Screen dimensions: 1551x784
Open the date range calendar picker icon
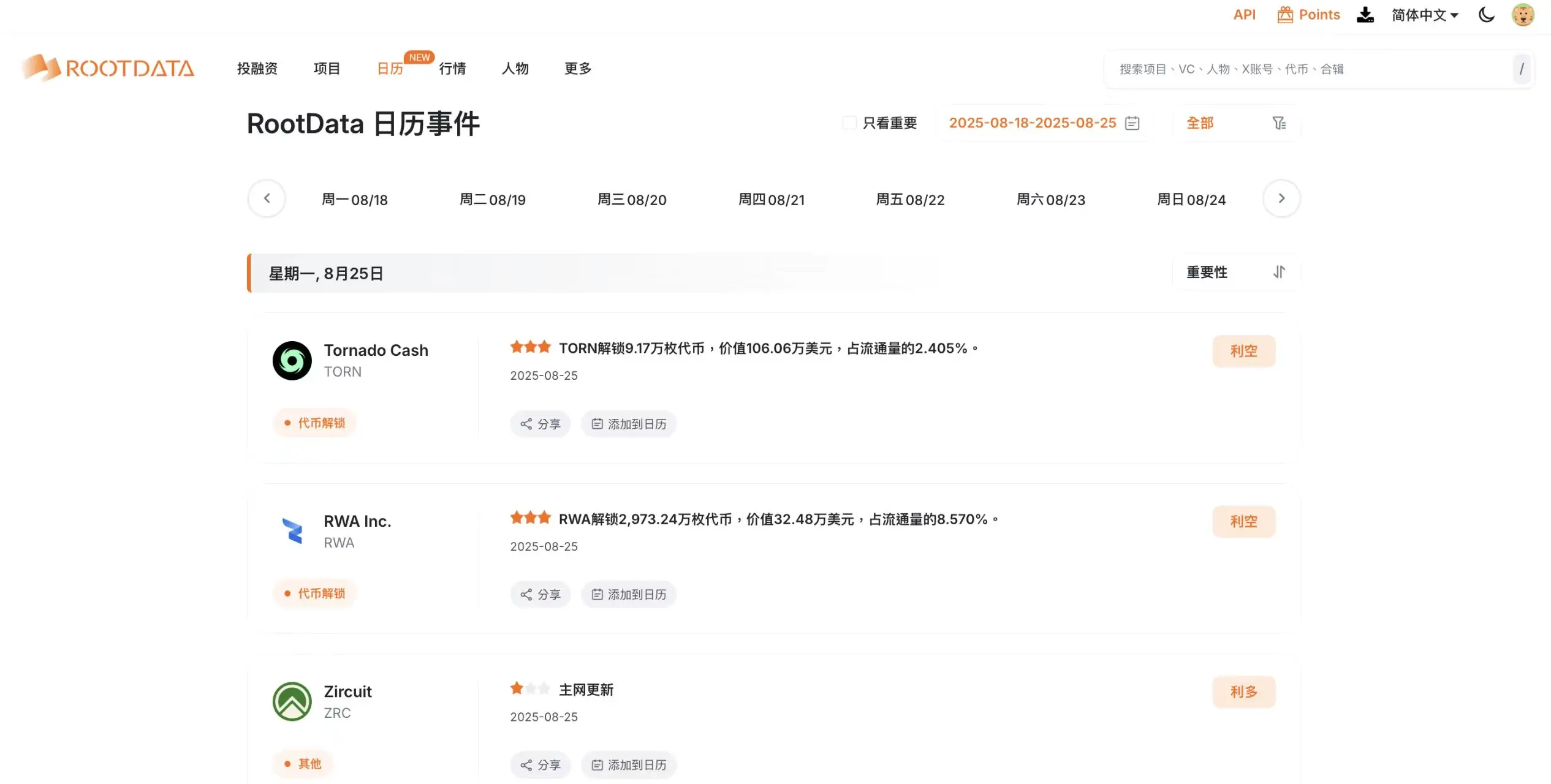[1132, 123]
